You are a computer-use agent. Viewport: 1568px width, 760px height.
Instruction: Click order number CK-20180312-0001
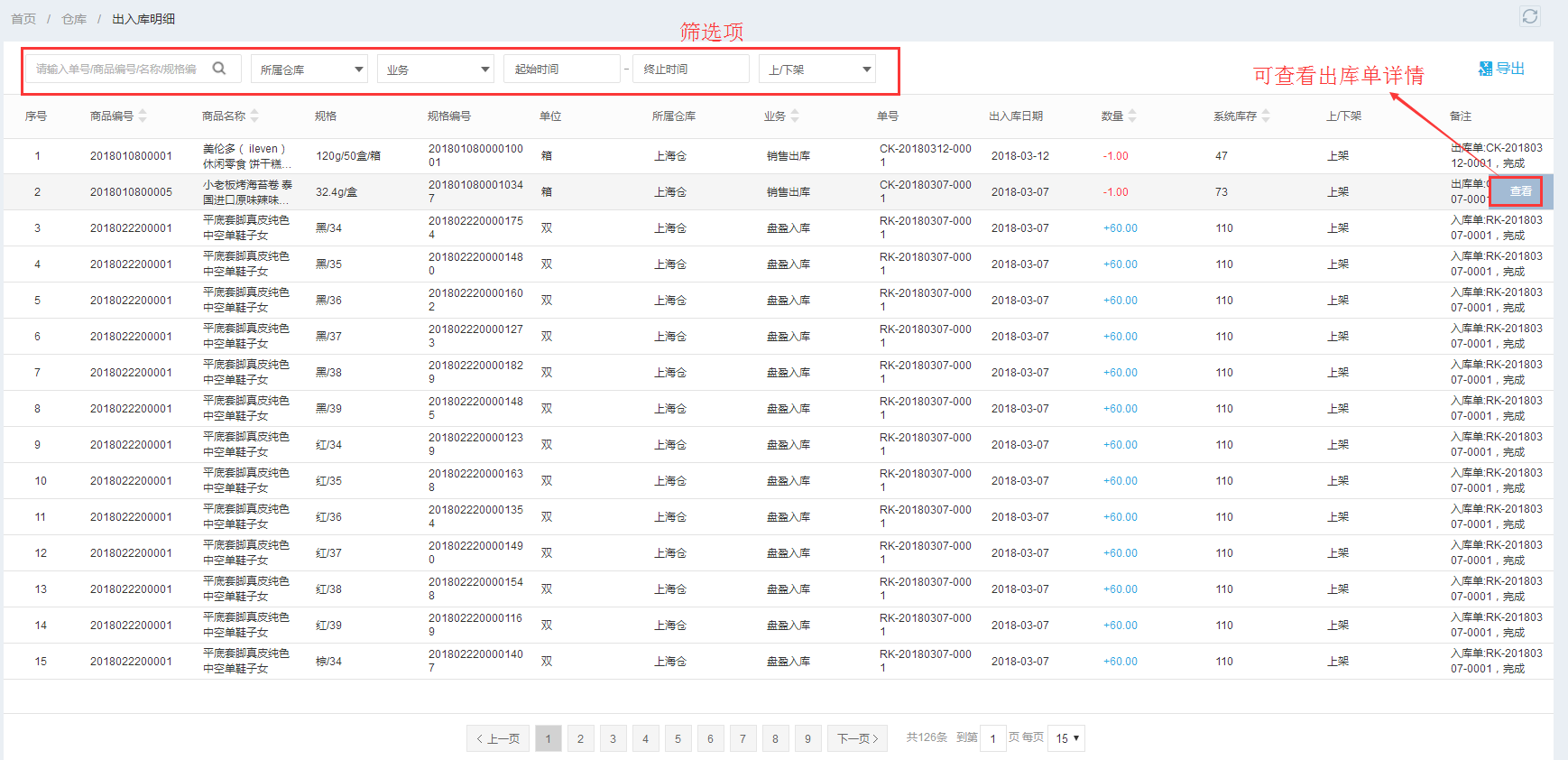926,155
